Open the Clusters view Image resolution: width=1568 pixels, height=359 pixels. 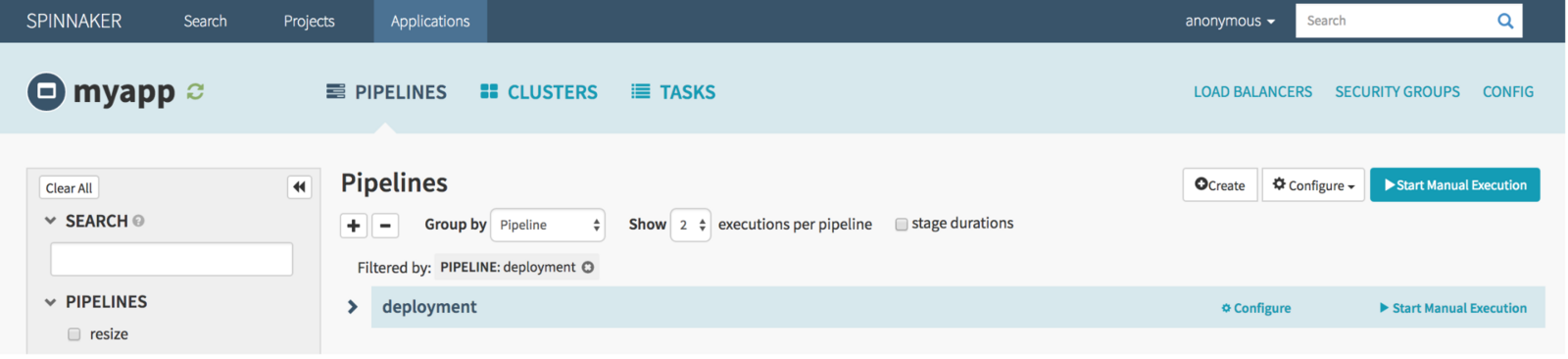pos(539,92)
